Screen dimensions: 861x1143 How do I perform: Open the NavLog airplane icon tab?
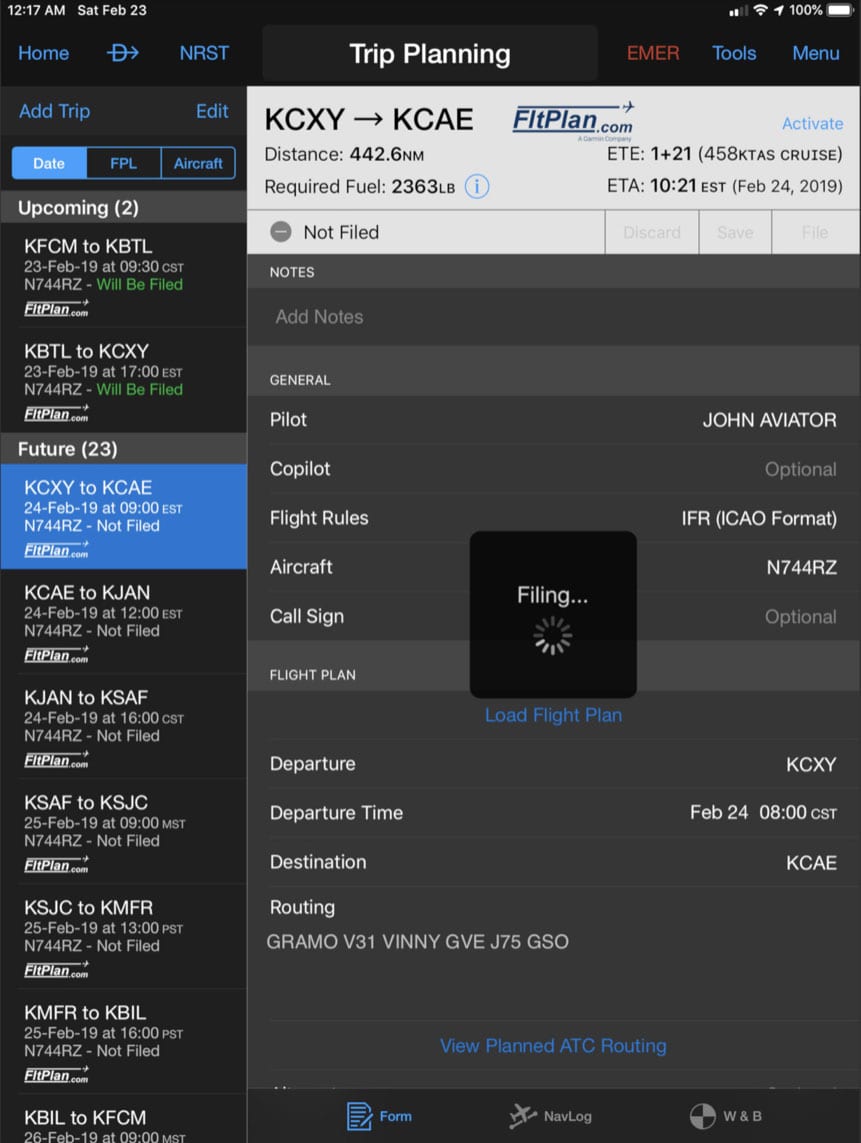pos(522,1116)
